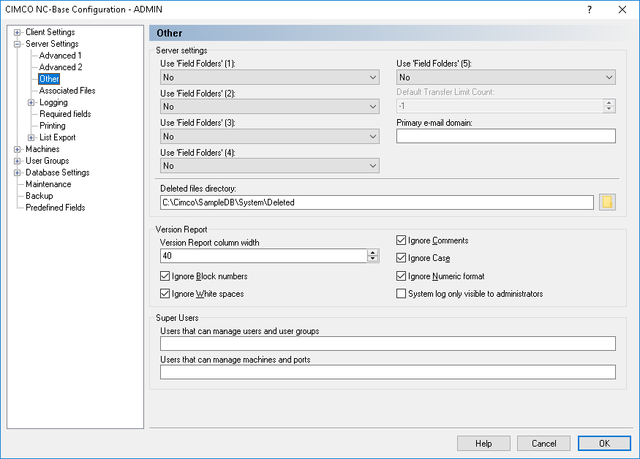Image resolution: width=640 pixels, height=459 pixels.
Task: Collapse the Server Settings tree node
Action: coord(17,44)
